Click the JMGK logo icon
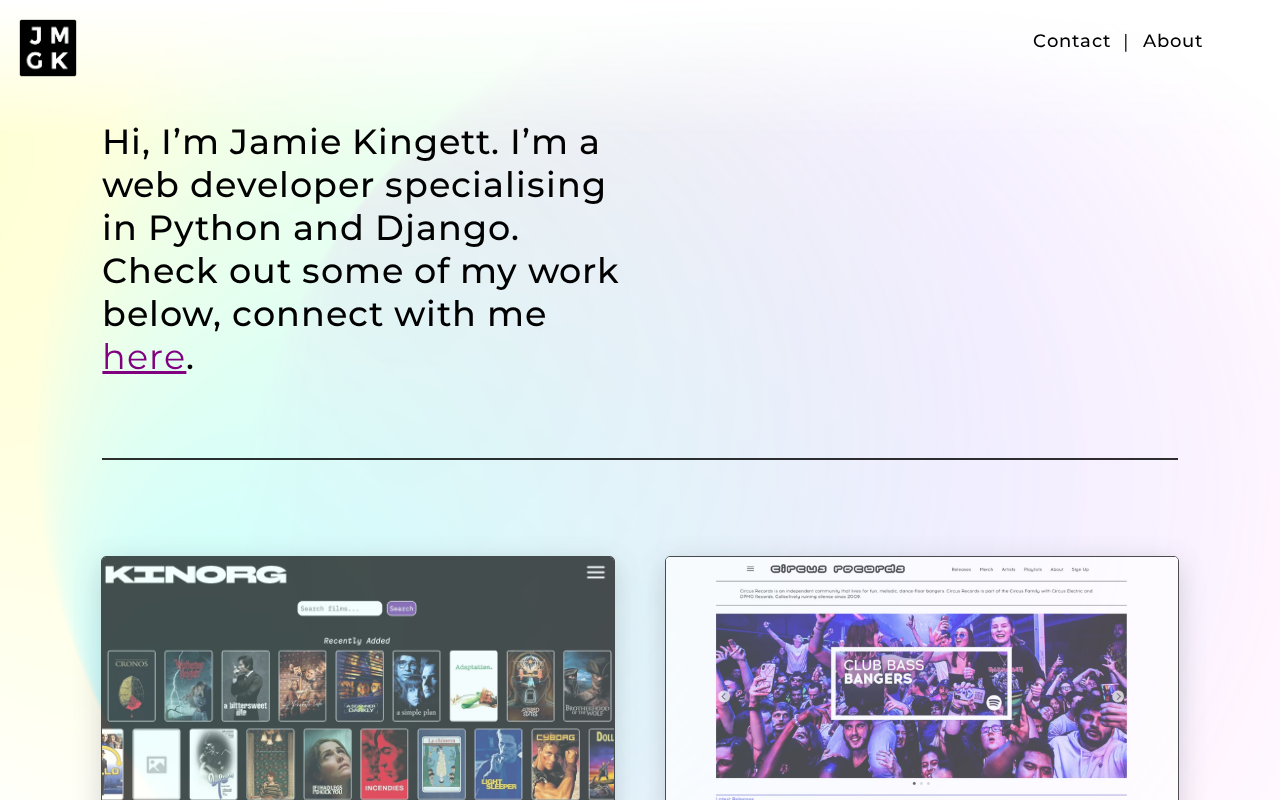The width and height of the screenshot is (1280, 800). point(48,48)
